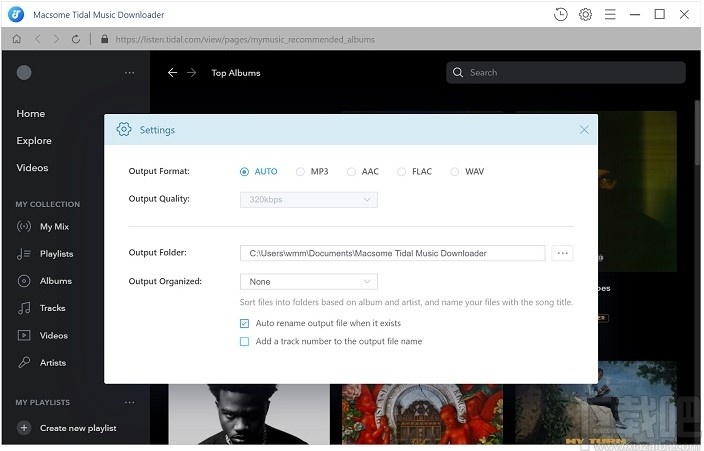
Task: Open Output Organized None dropdown
Action: (x=309, y=282)
